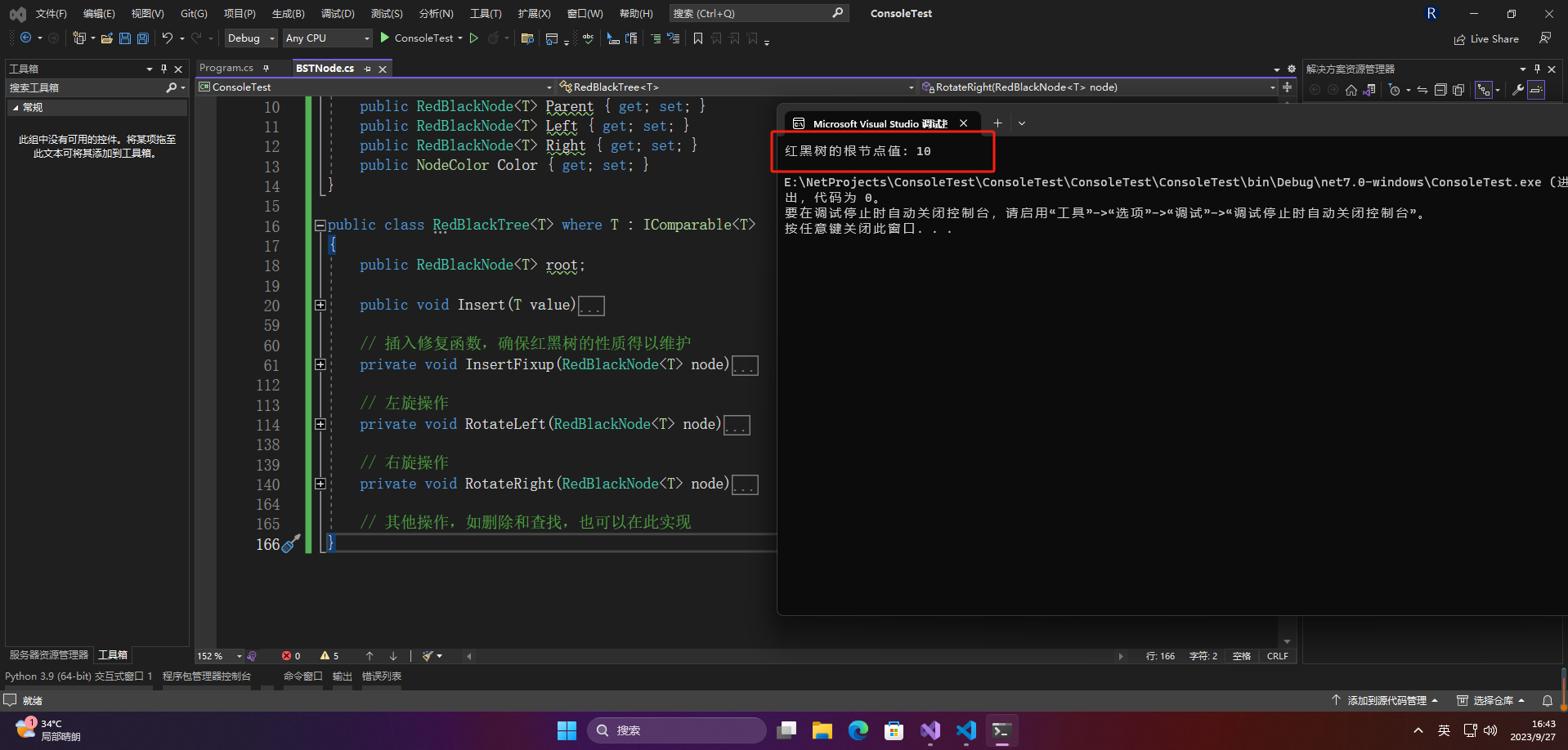The width and height of the screenshot is (1568, 750).
Task: Open the 输出 tab
Action: tap(343, 676)
